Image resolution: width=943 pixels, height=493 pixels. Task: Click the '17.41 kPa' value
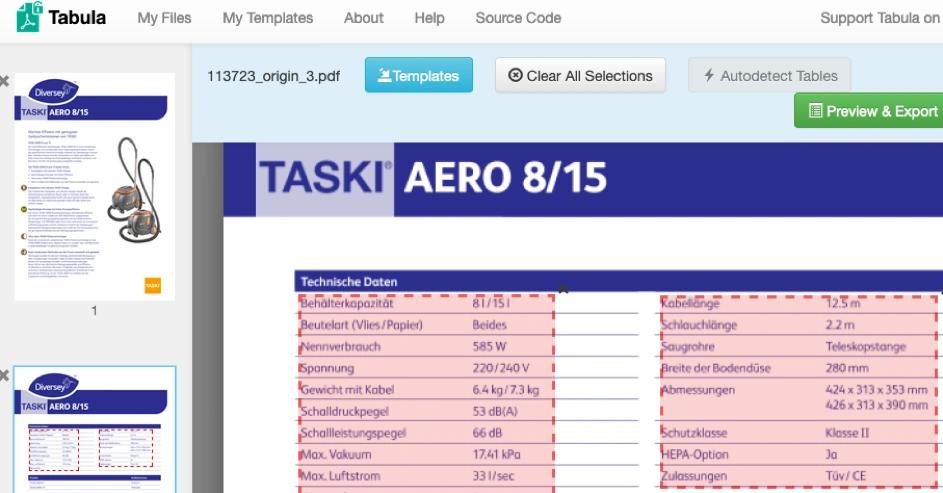(497, 455)
